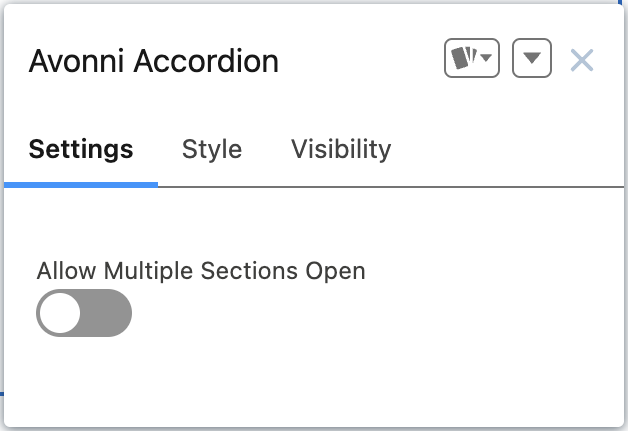Click the X icon beside the dropdown arrow

click(581, 60)
